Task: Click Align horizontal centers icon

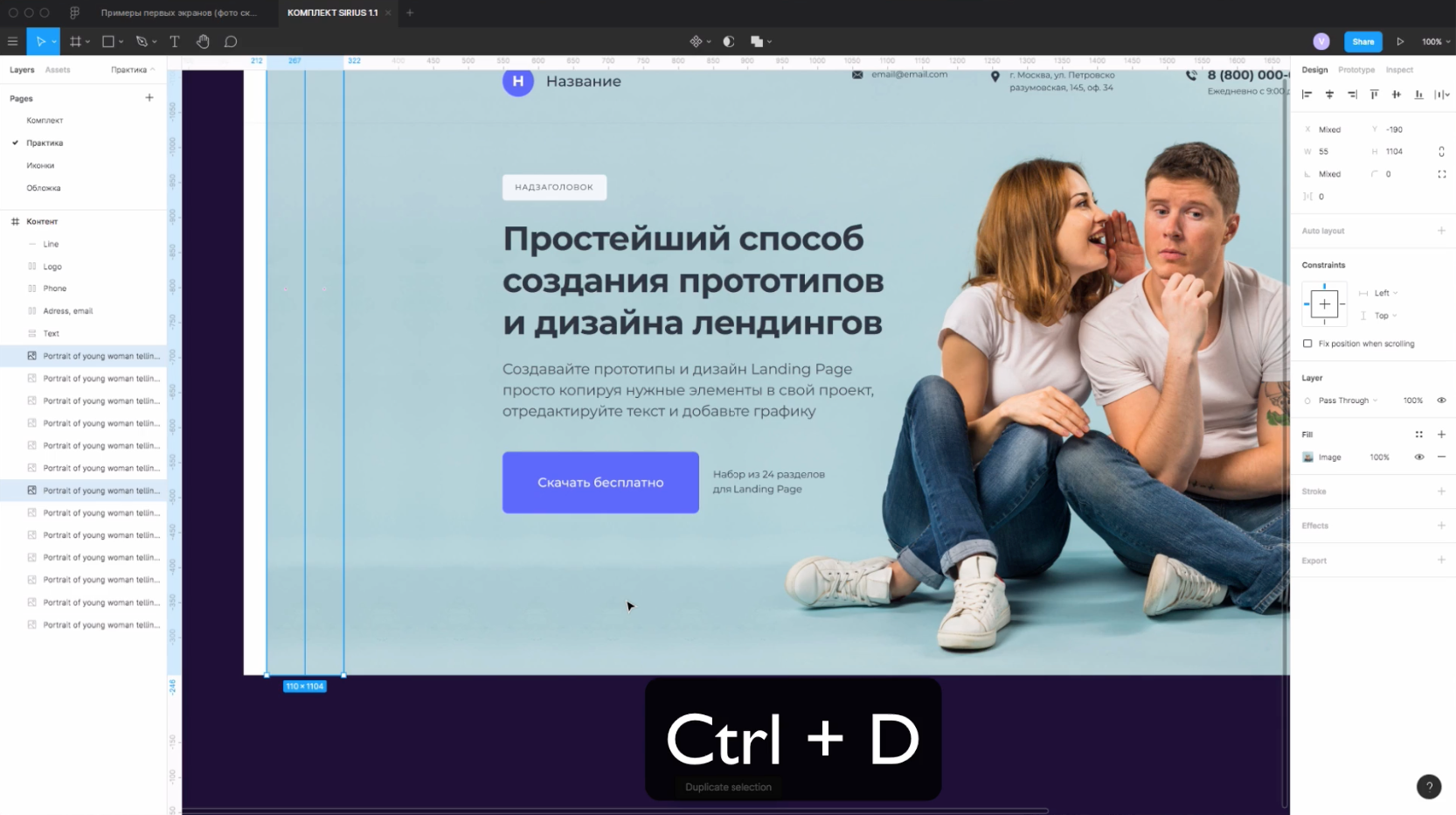Action: [x=1329, y=94]
